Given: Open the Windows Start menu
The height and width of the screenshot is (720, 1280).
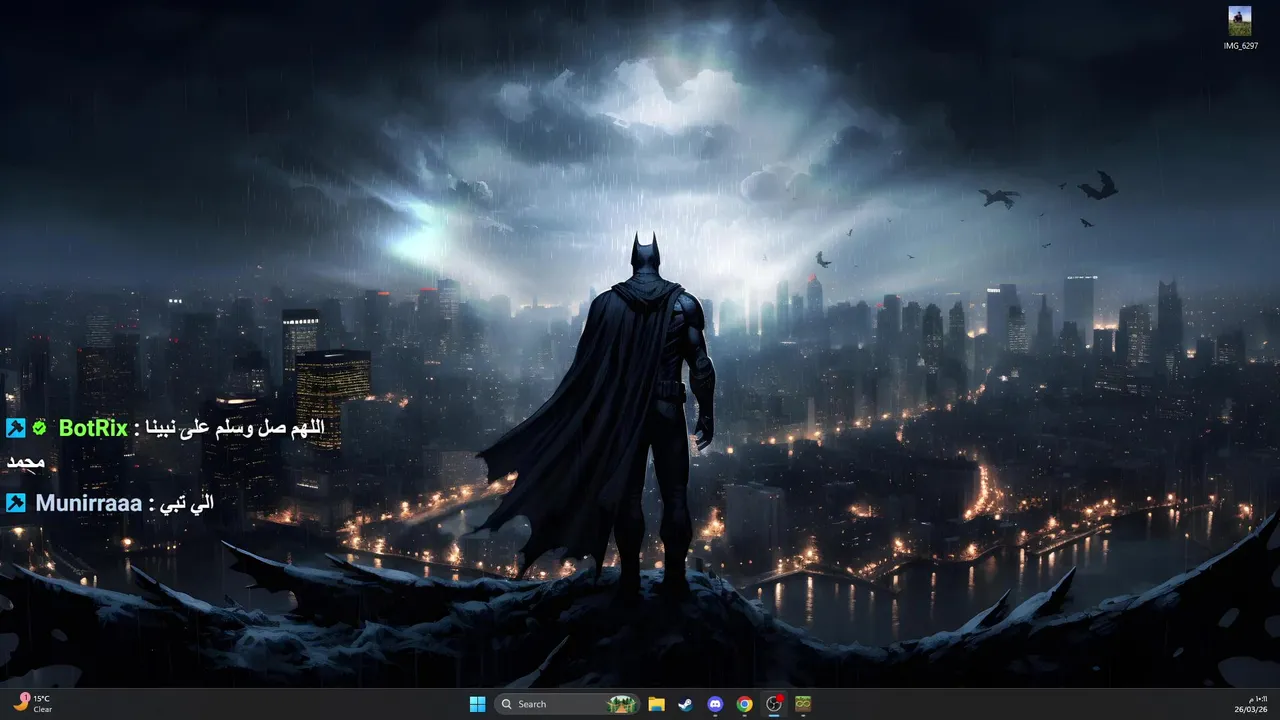Looking at the screenshot, I should point(477,704).
